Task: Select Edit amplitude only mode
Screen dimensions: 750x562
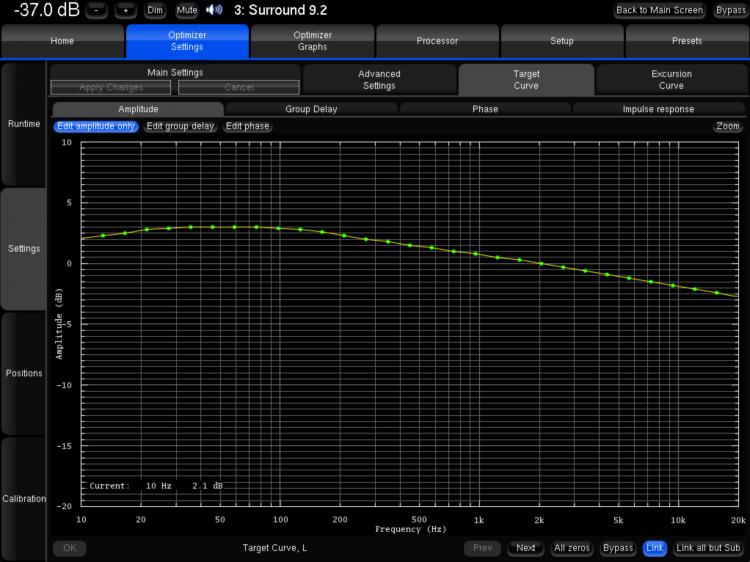Action: click(96, 127)
